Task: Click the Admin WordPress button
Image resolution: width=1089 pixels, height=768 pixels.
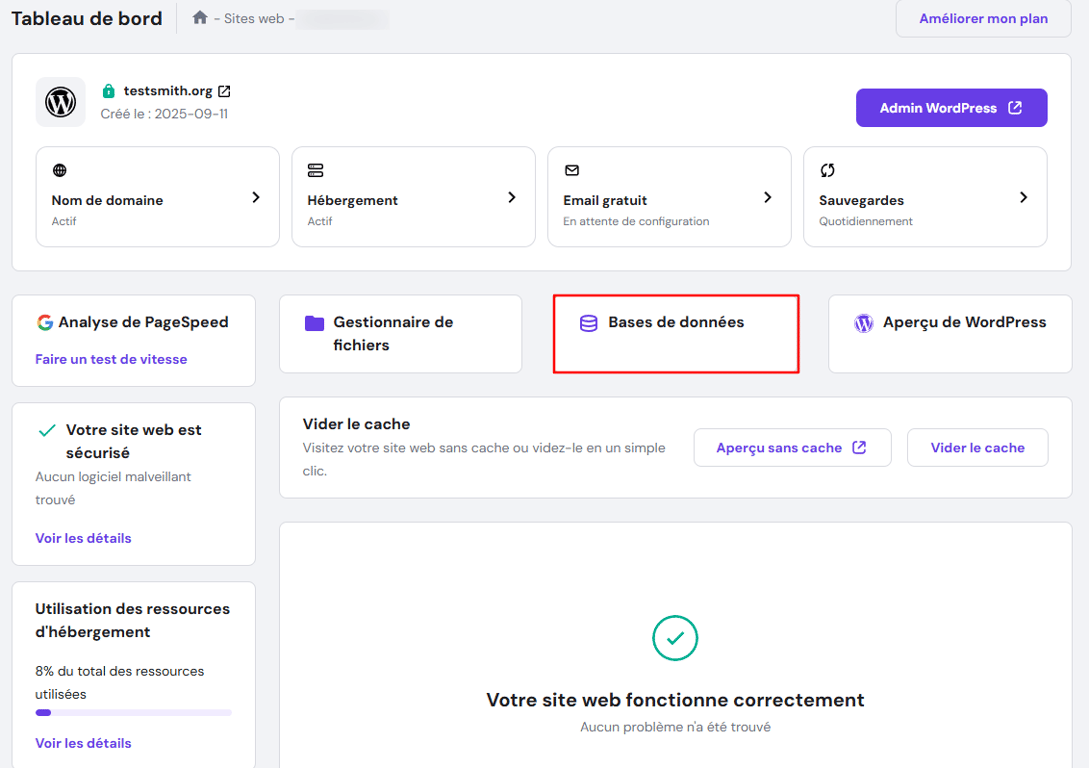Action: pyautogui.click(x=951, y=107)
